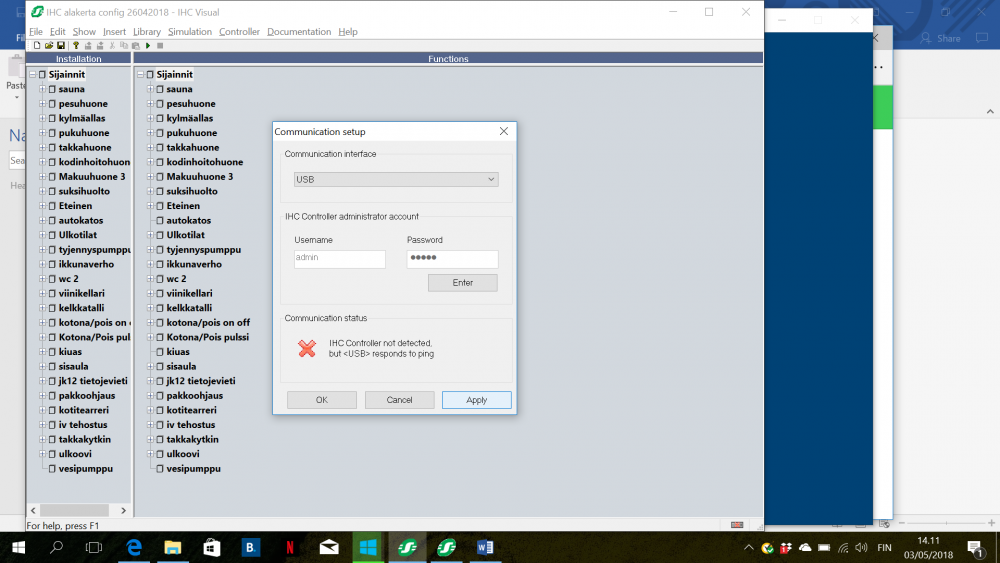Click the Save diskette toolbar icon
1000x563 pixels.
pyautogui.click(x=61, y=46)
